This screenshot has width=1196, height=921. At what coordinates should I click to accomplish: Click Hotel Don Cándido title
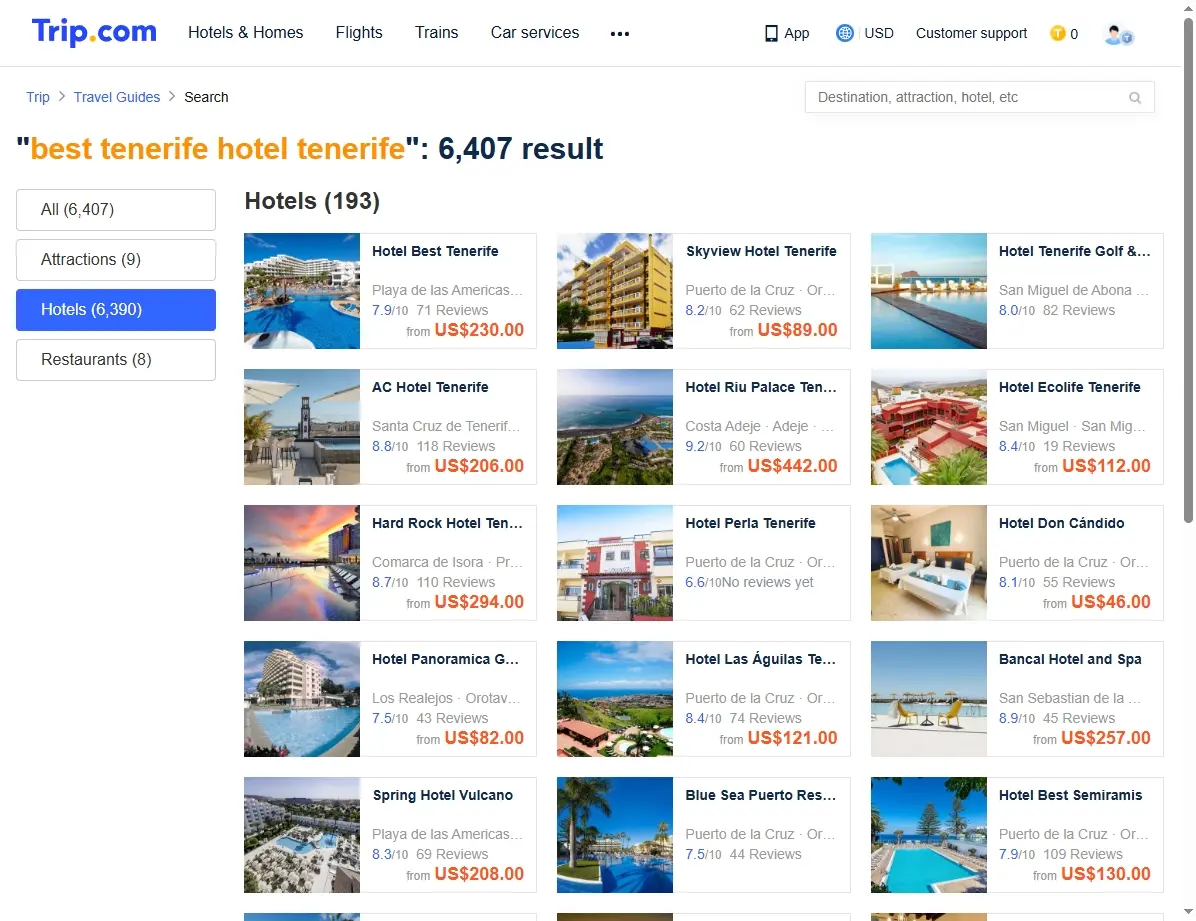pyautogui.click(x=1061, y=523)
